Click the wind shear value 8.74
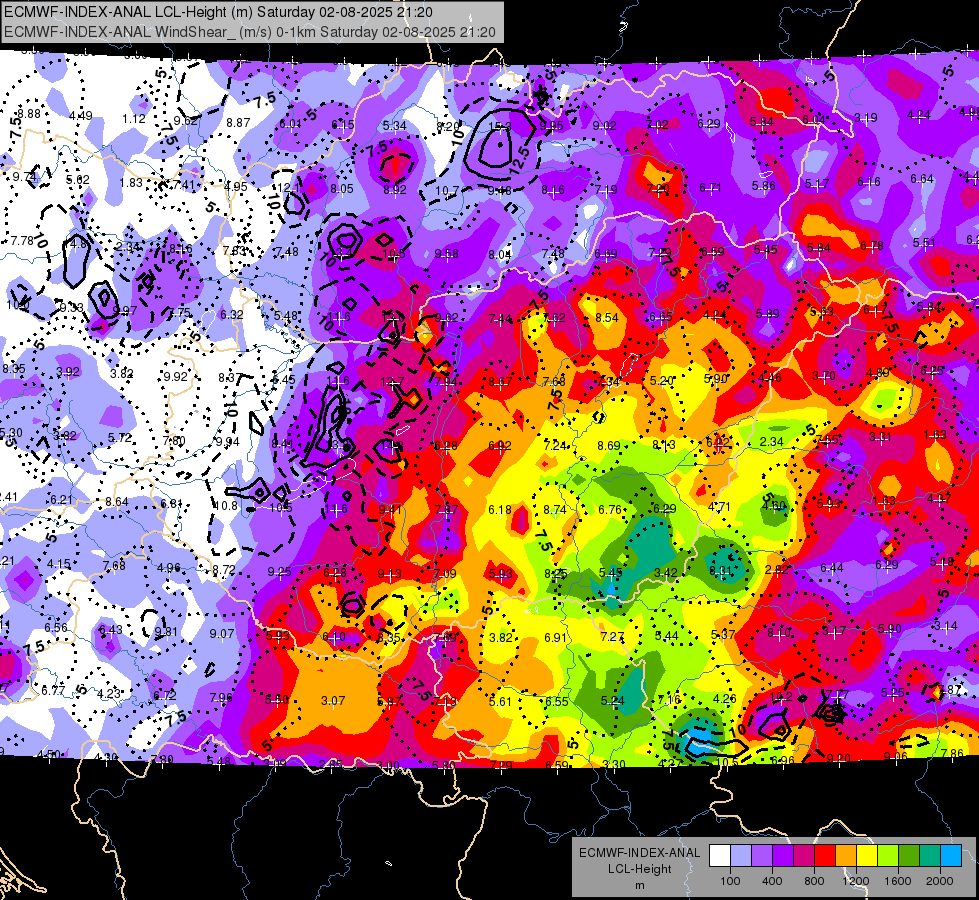Image resolution: width=979 pixels, height=900 pixels. 555,510
